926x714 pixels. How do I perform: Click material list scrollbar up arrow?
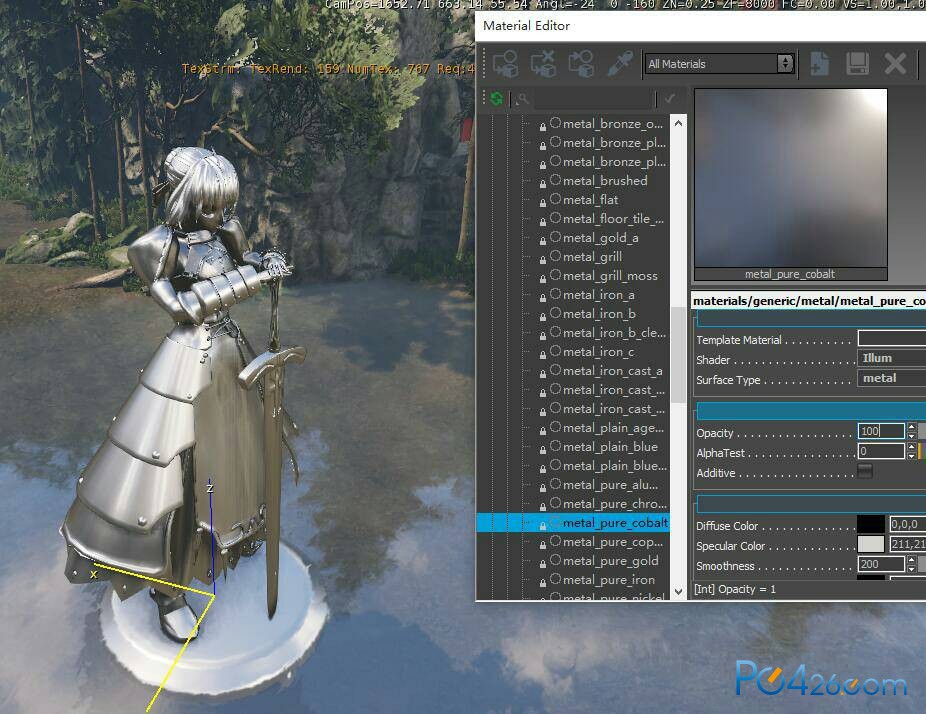(679, 123)
